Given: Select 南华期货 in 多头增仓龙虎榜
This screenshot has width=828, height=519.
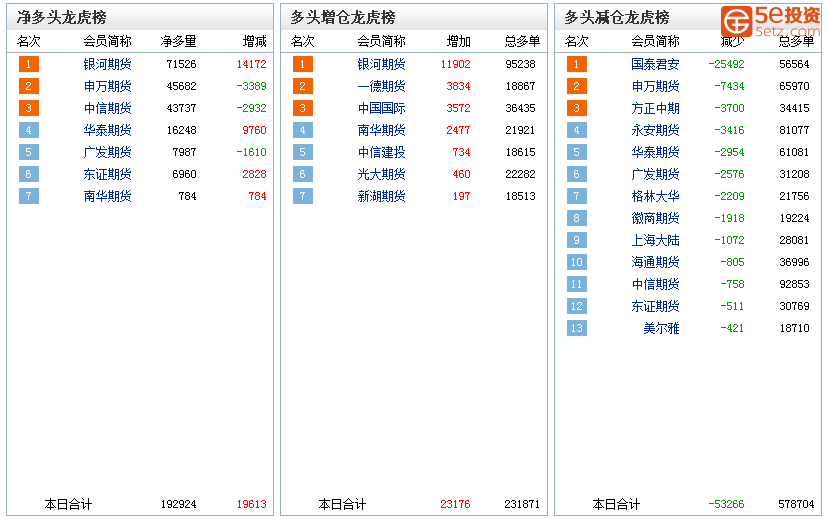Looking at the screenshot, I should (381, 130).
